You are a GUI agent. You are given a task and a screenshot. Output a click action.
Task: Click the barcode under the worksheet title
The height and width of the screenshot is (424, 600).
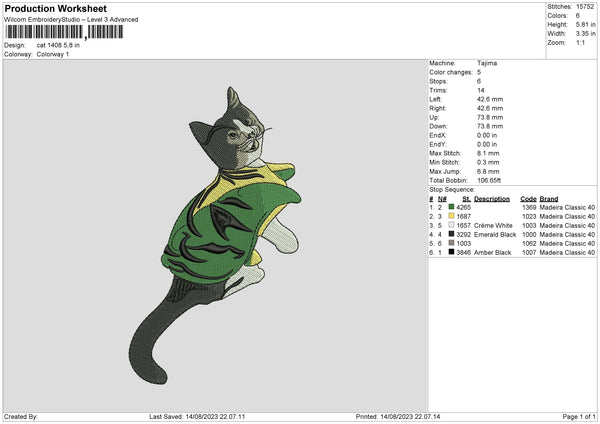point(64,32)
